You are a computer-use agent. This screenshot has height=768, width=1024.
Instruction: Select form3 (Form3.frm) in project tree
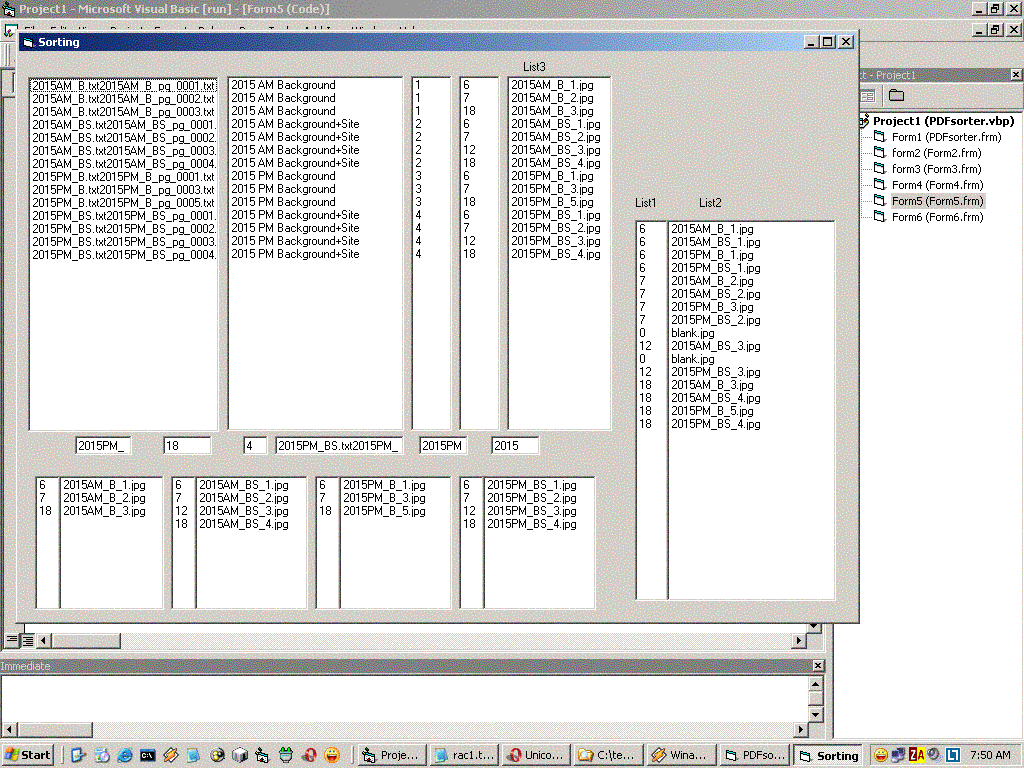(x=936, y=168)
